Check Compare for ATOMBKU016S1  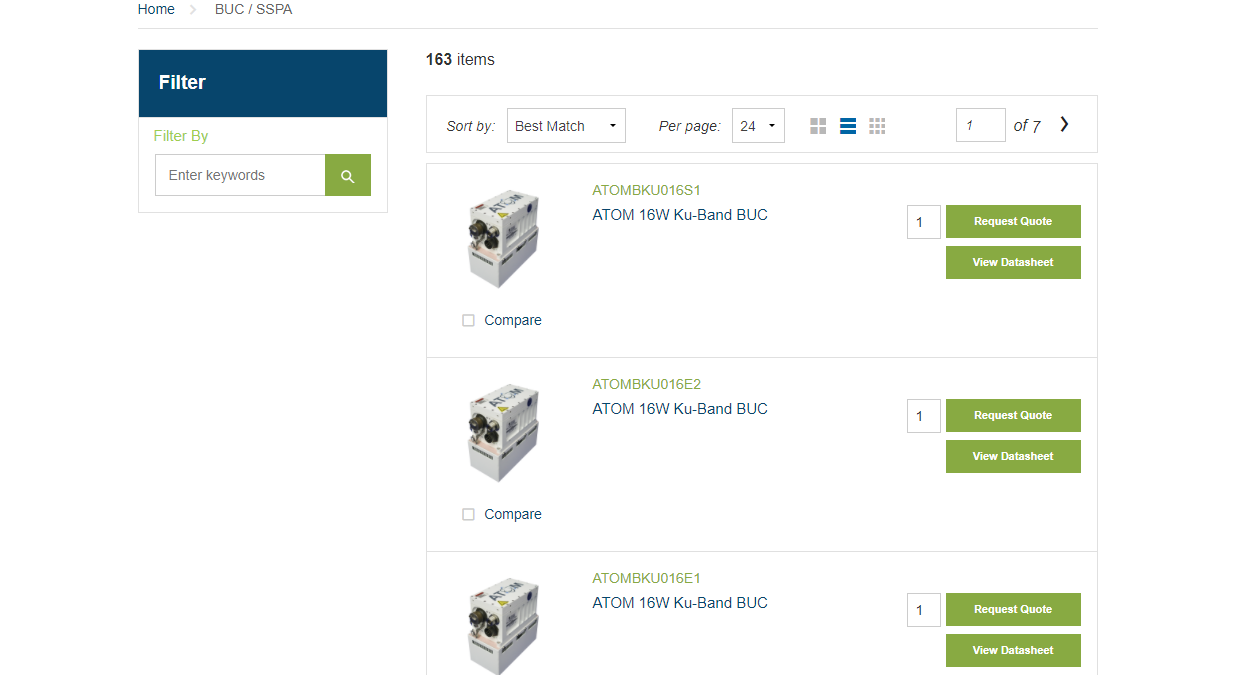468,320
